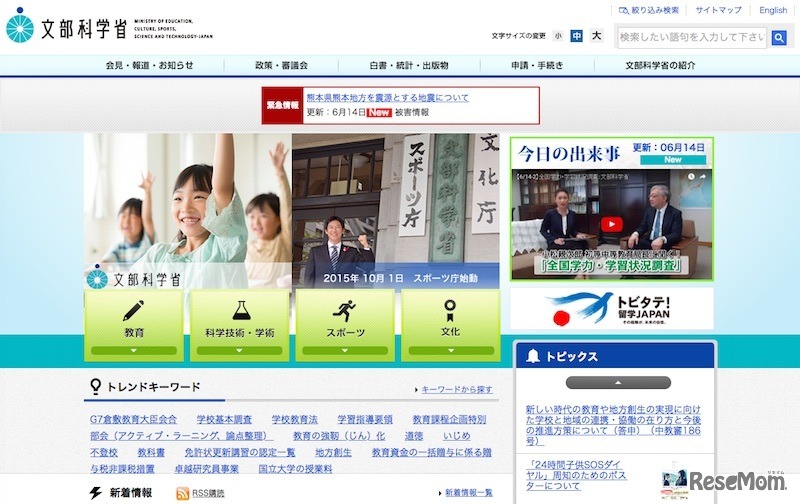Viewport: 800px width, 504px height.
Task: Open the 政策・審議会 menu
Action: coord(282,65)
